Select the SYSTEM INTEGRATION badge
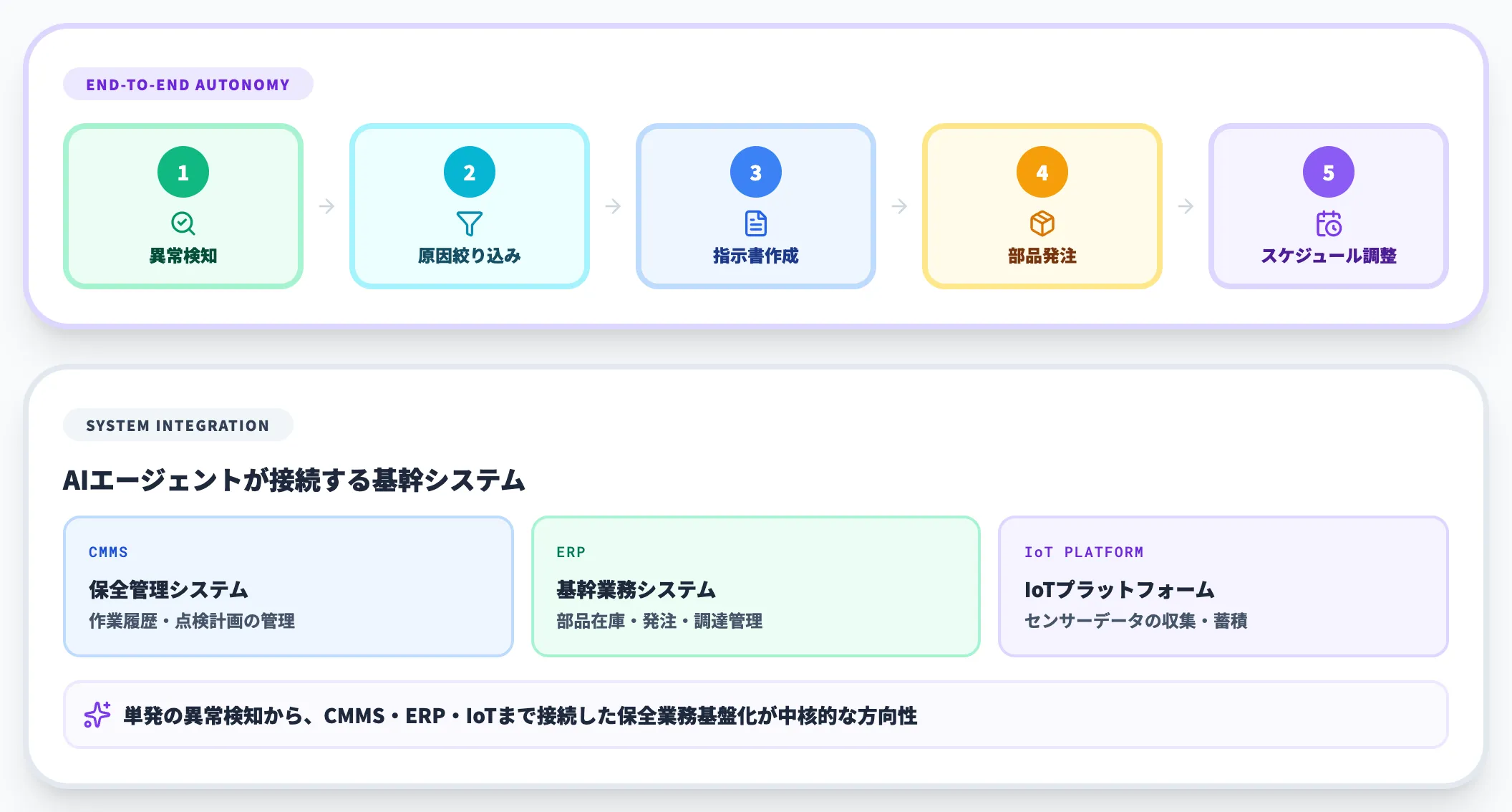 point(178,425)
